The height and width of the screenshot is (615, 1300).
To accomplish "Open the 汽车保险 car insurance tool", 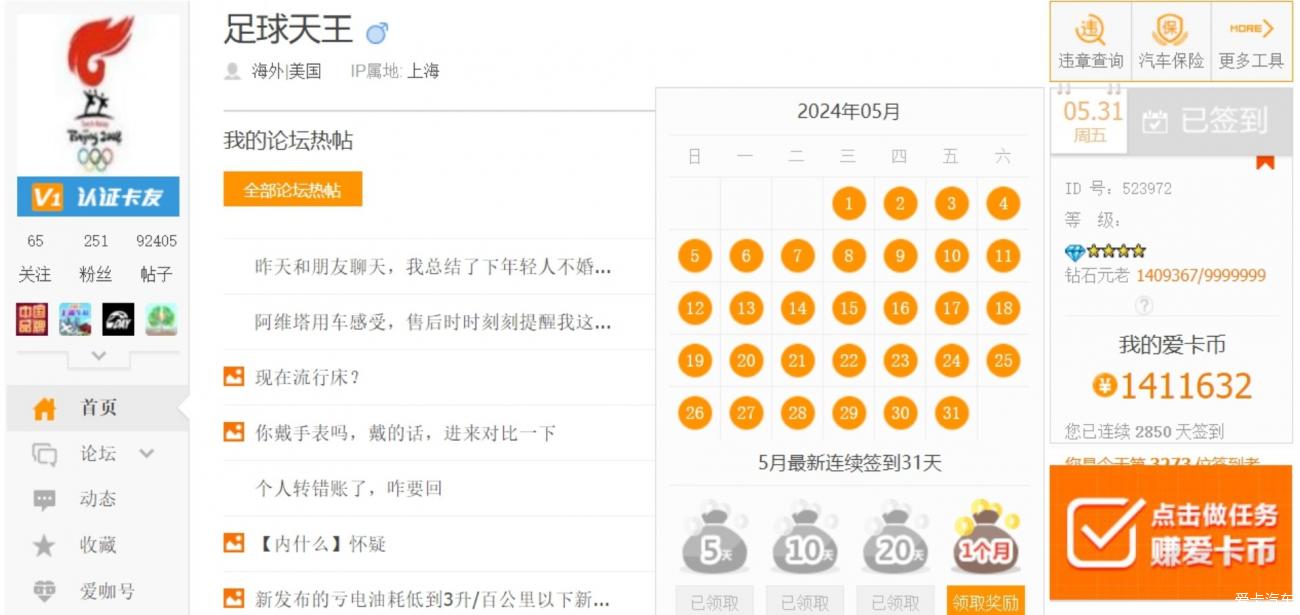I will [1170, 42].
